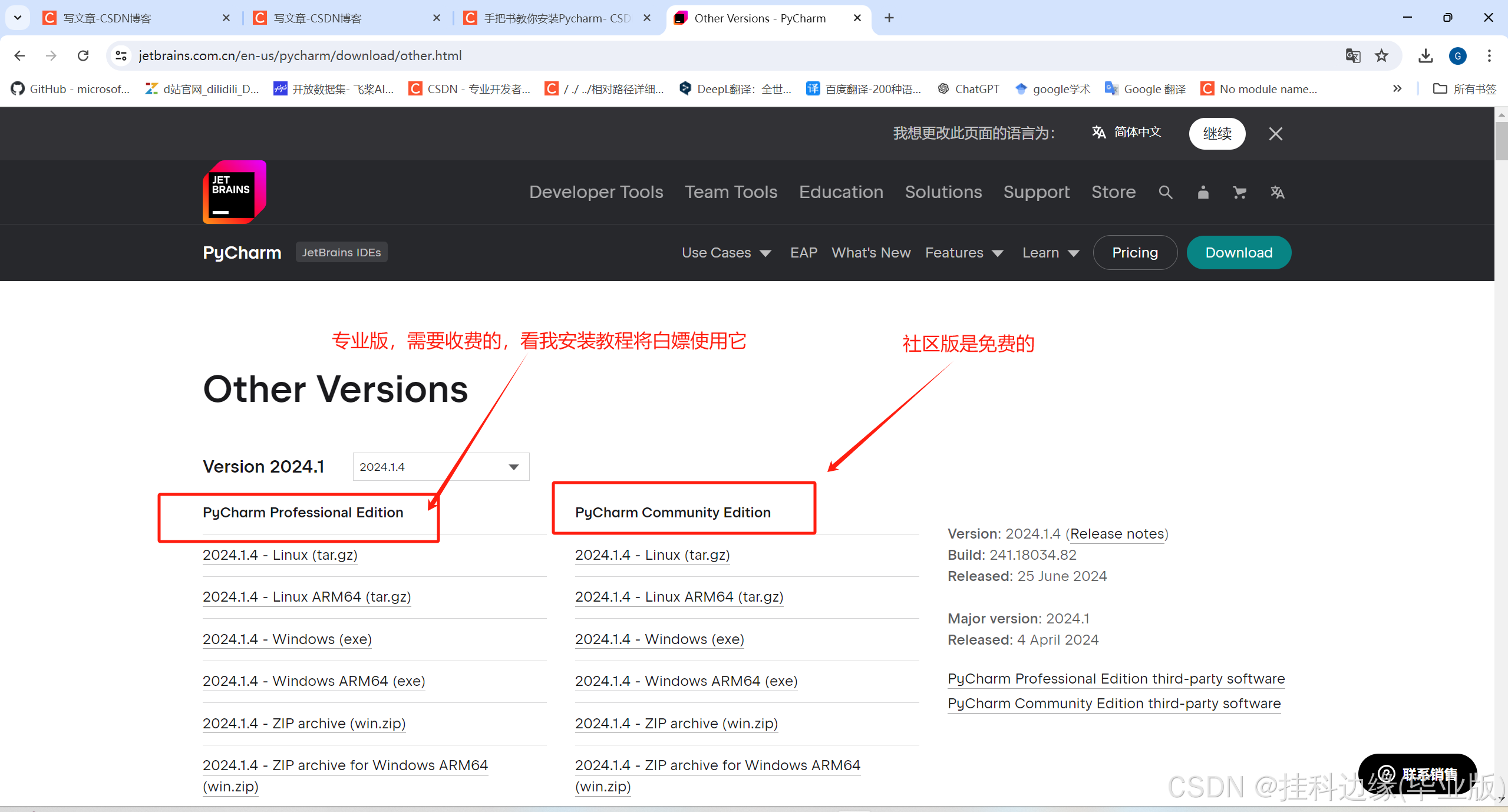Expand Features dropdown
This screenshot has width=1508, height=812.
click(x=964, y=253)
